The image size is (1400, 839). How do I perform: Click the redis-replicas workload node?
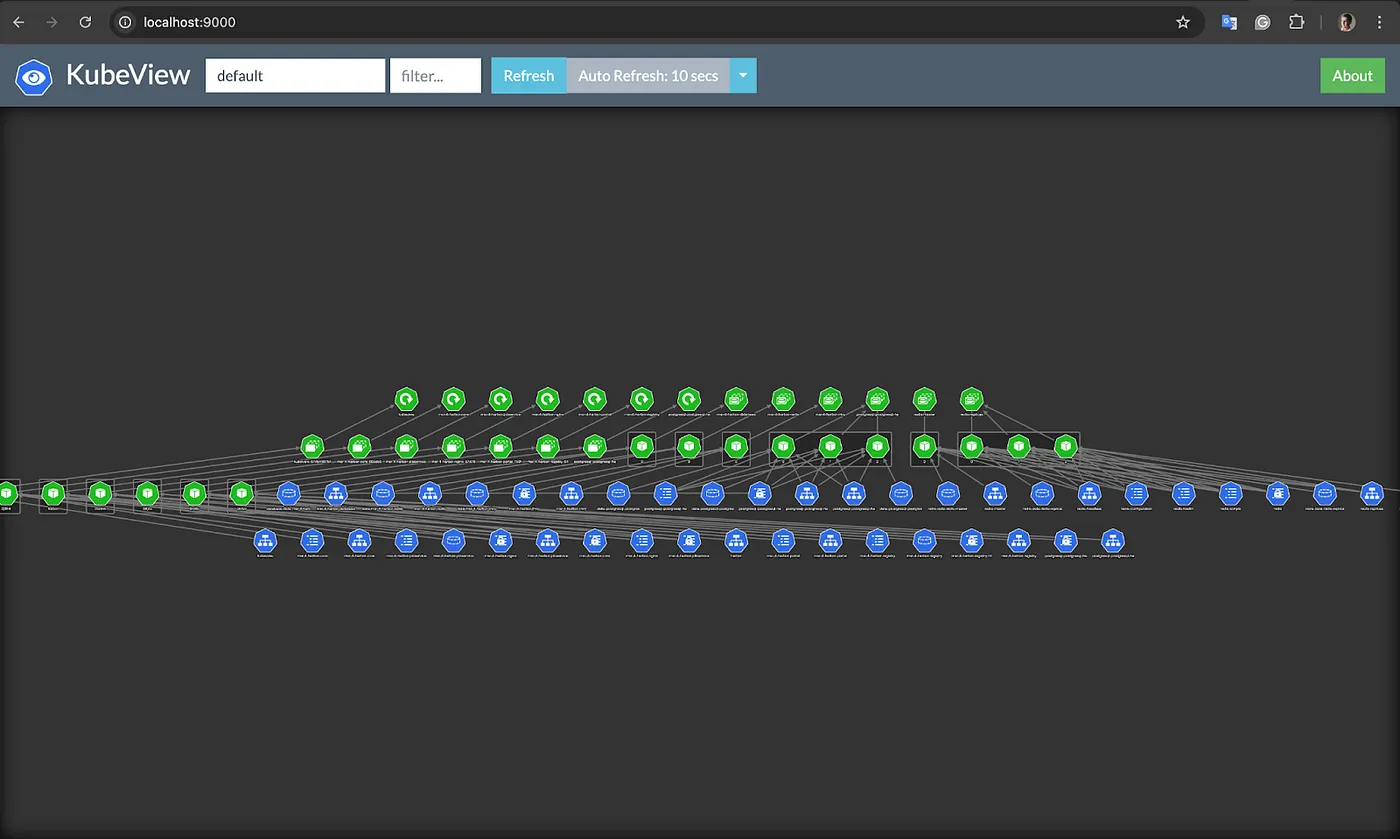click(971, 398)
